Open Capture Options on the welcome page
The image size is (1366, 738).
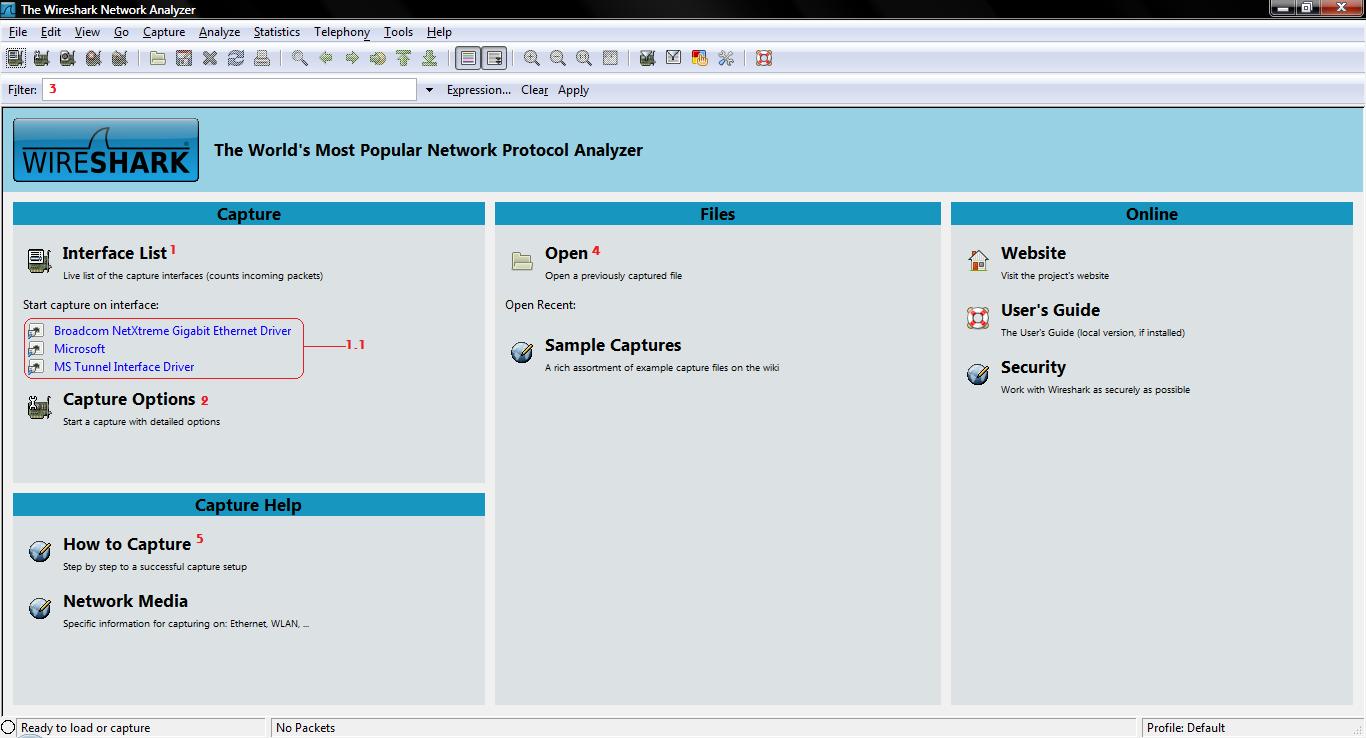129,400
